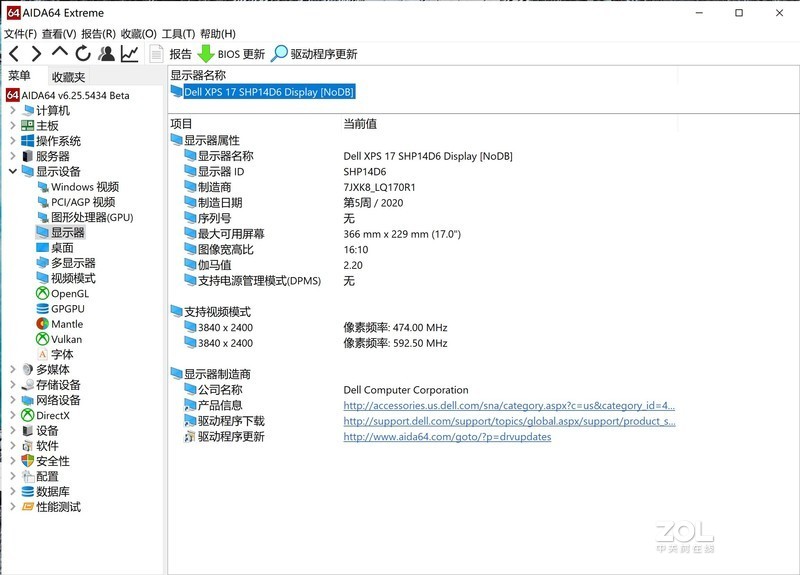Open the 帮助(H) menu
This screenshot has height=575, width=800.
pos(218,34)
